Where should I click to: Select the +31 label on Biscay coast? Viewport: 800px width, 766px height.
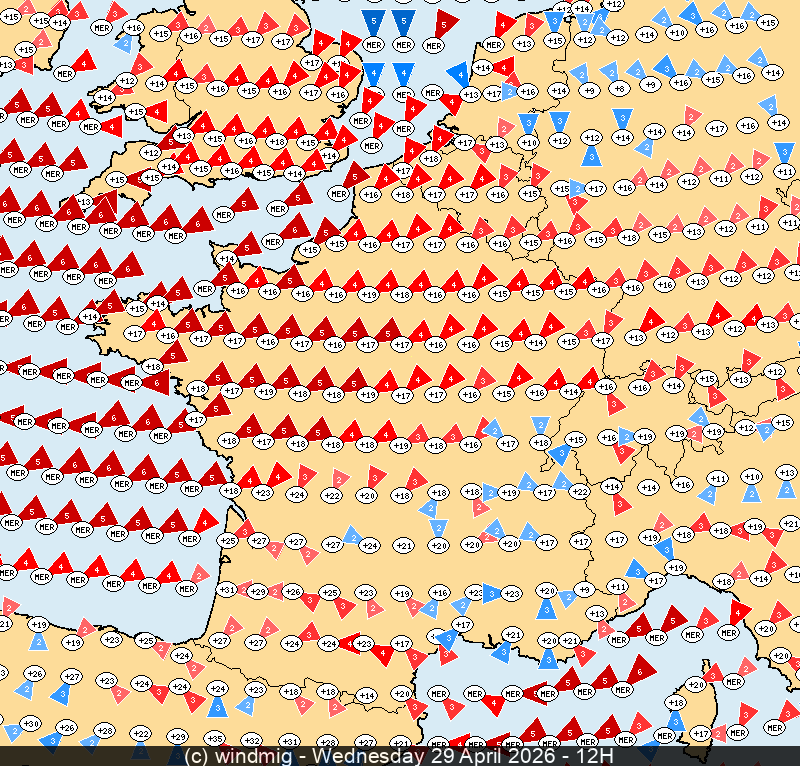(x=227, y=590)
